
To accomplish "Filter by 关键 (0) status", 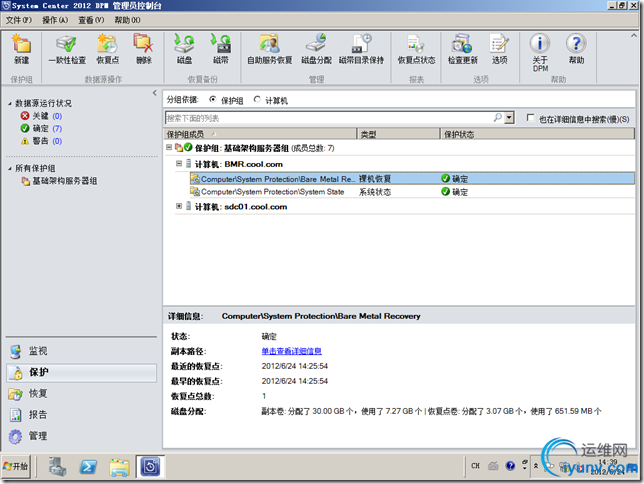I will point(41,116).
